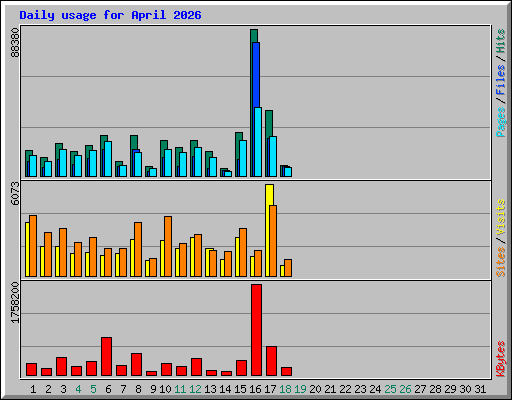
Task: Click day 31 on the x-axis
Action: click(480, 389)
